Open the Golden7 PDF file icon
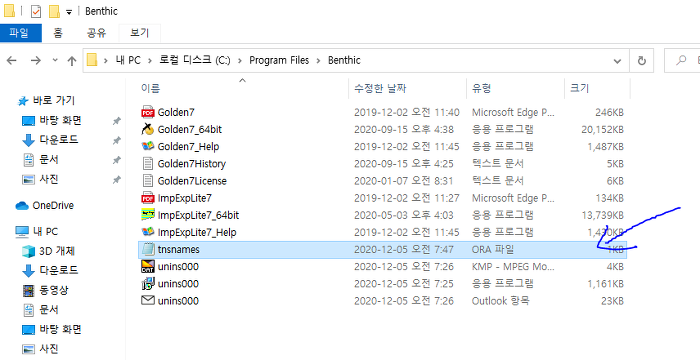 (148, 112)
